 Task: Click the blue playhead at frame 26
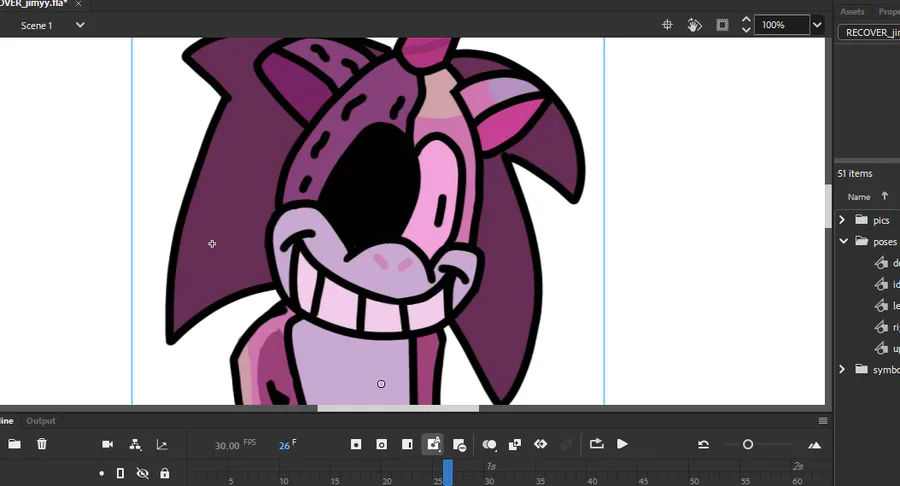(x=448, y=472)
